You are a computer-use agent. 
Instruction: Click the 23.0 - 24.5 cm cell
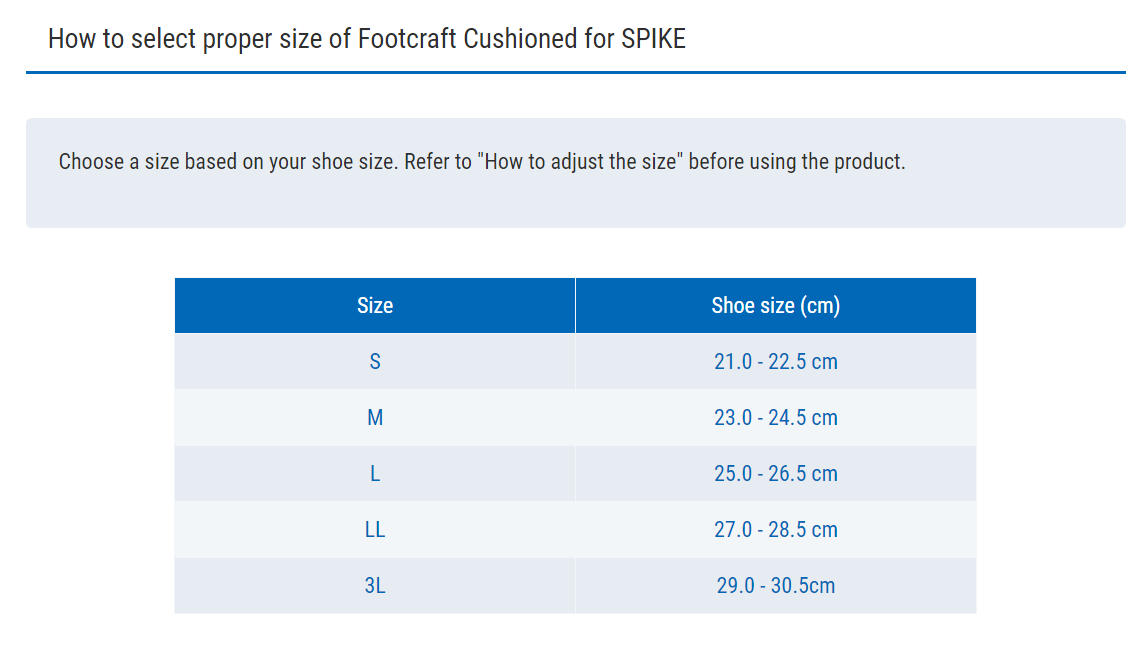point(775,418)
